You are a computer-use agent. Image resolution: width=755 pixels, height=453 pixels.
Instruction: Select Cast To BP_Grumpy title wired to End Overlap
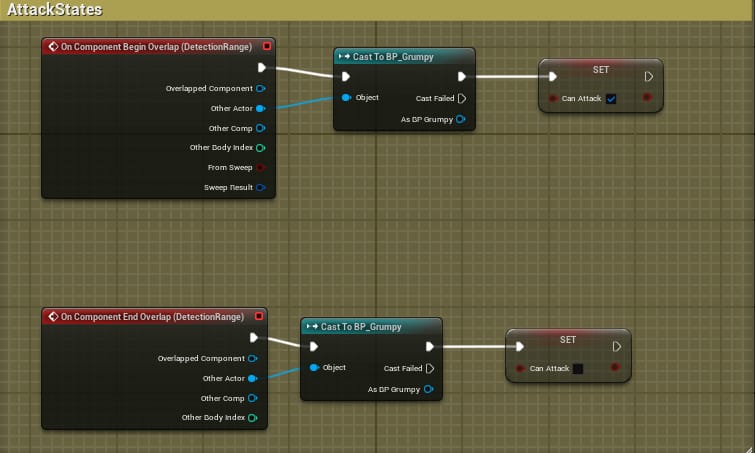(365, 327)
